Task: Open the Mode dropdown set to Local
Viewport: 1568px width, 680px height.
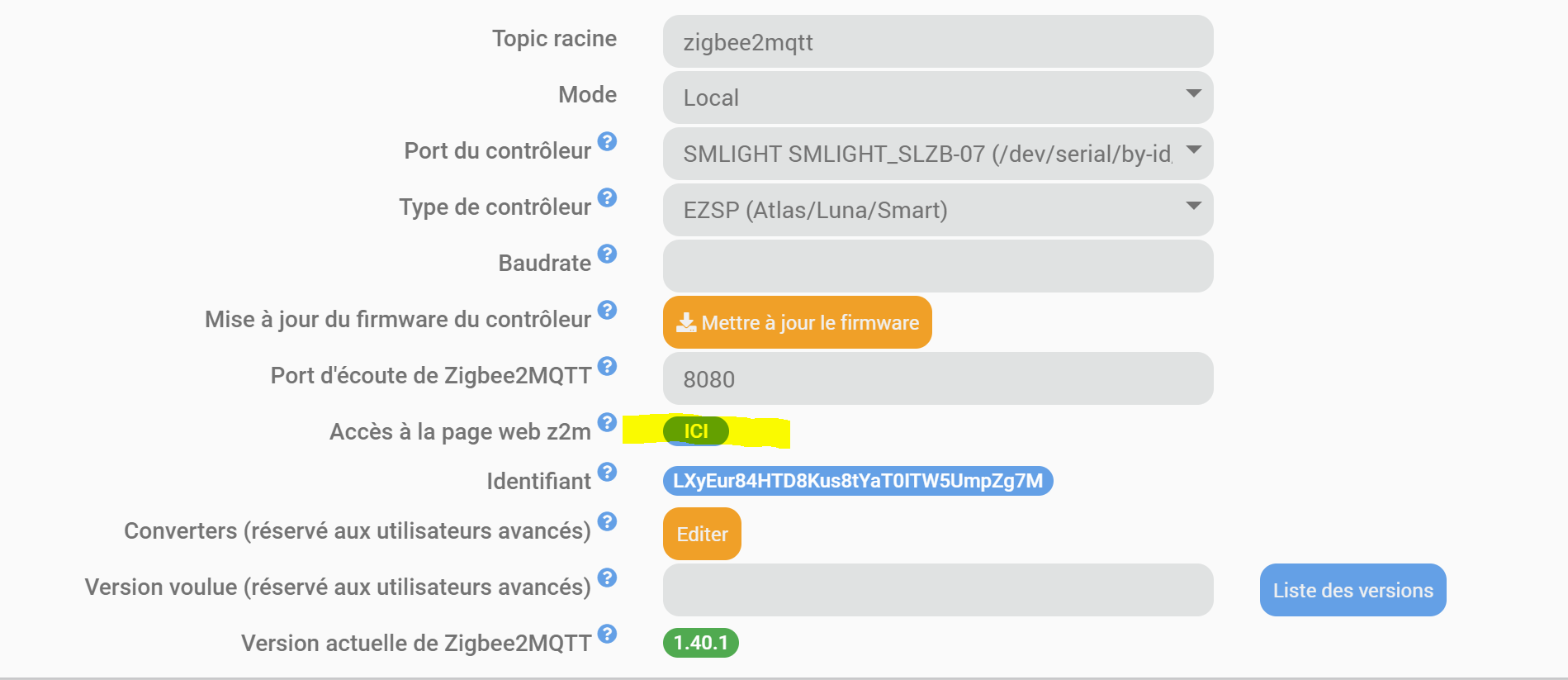Action: pos(937,97)
